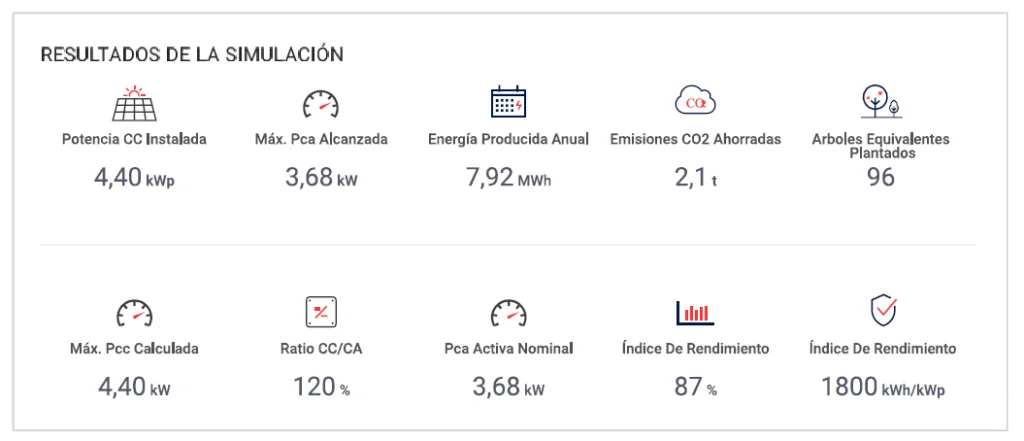Click the bar chart performance icon
The height and width of the screenshot is (441, 1024).
[695, 312]
